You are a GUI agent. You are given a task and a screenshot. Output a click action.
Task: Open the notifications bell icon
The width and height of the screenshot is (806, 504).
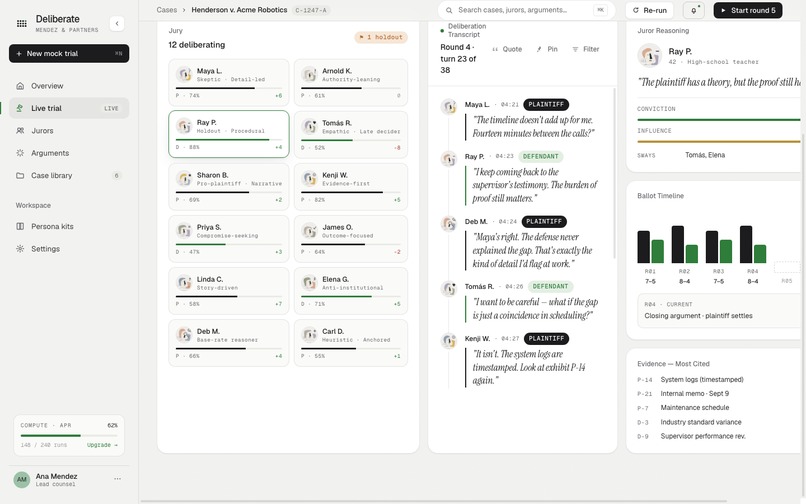click(693, 10)
